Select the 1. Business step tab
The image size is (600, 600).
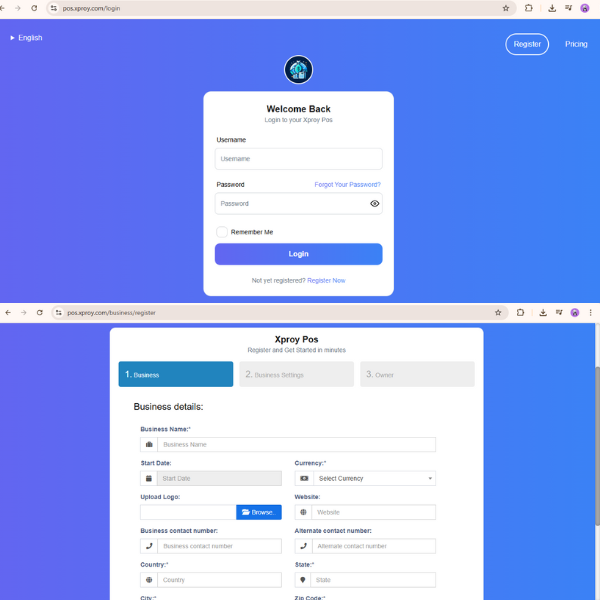[x=176, y=374]
